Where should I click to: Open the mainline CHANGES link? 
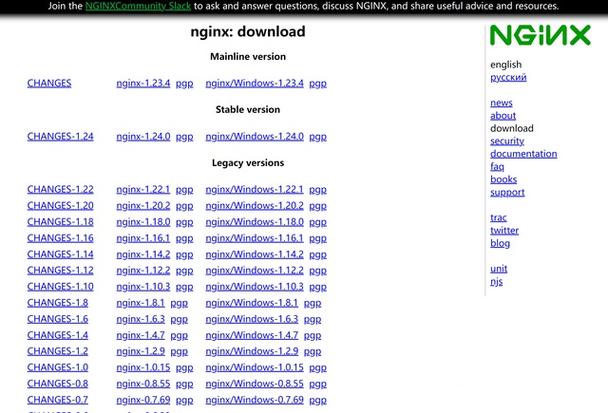click(x=49, y=83)
